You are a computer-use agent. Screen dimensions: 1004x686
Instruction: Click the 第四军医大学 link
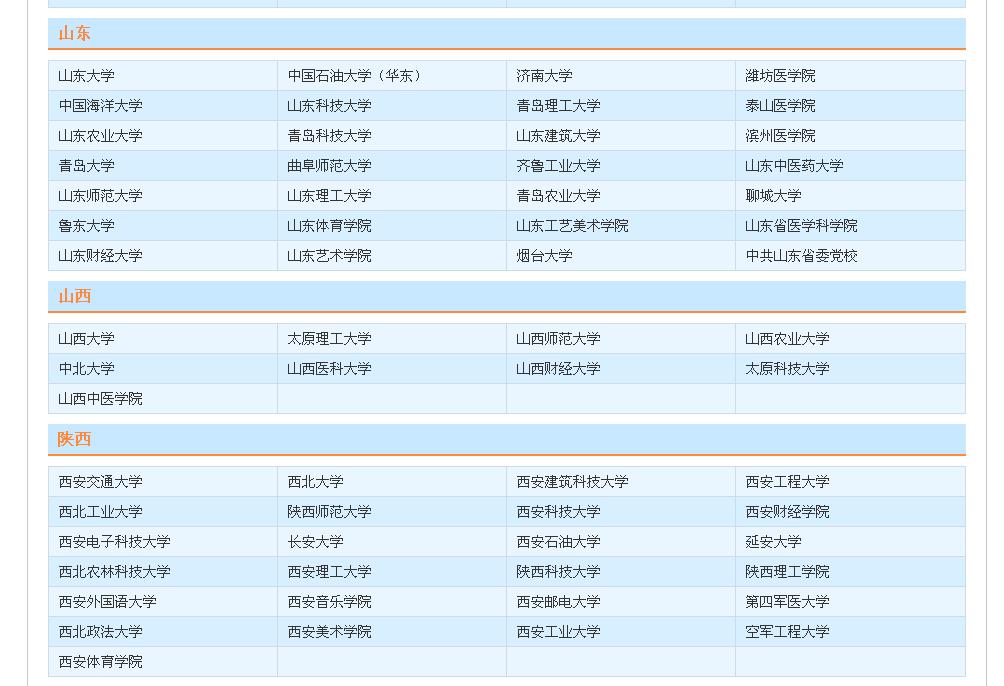(787, 602)
